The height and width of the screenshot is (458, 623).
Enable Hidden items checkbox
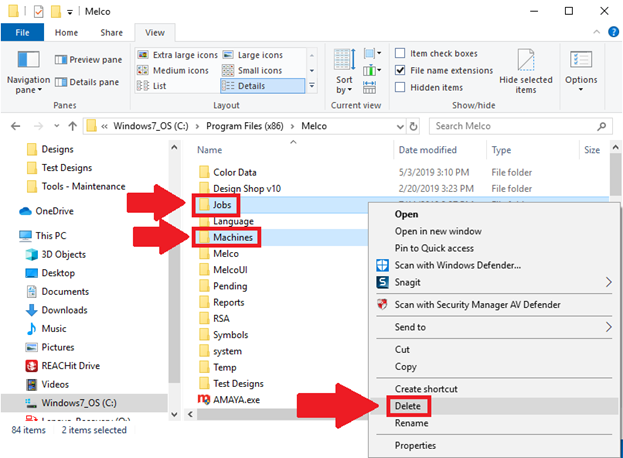400,87
